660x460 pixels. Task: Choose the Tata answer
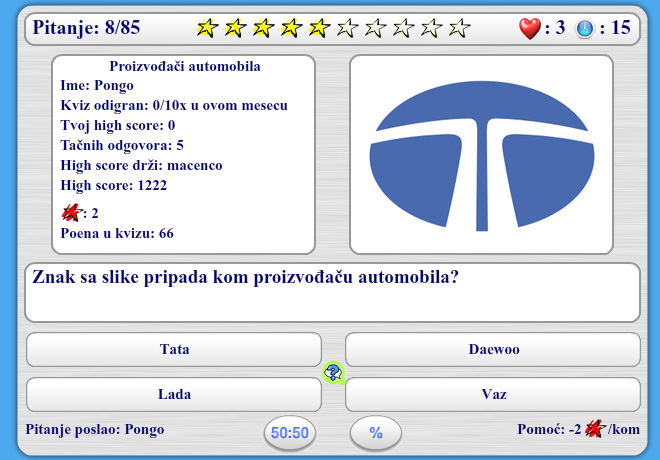pos(174,349)
